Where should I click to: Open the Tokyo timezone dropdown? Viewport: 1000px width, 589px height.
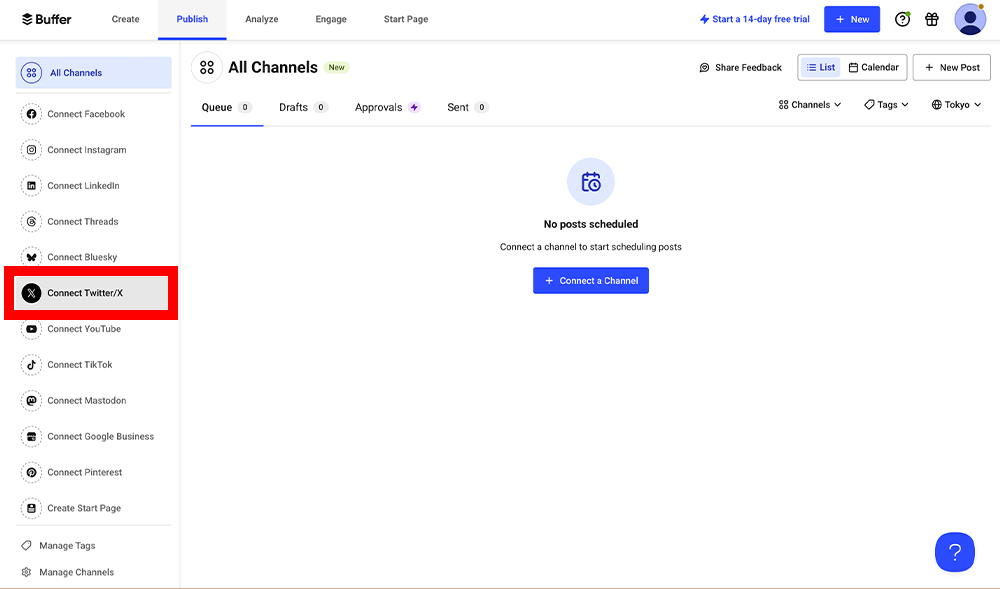[957, 105]
